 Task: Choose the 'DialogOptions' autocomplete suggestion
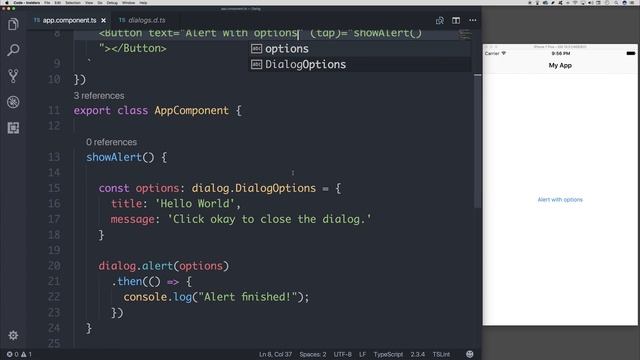point(360,64)
